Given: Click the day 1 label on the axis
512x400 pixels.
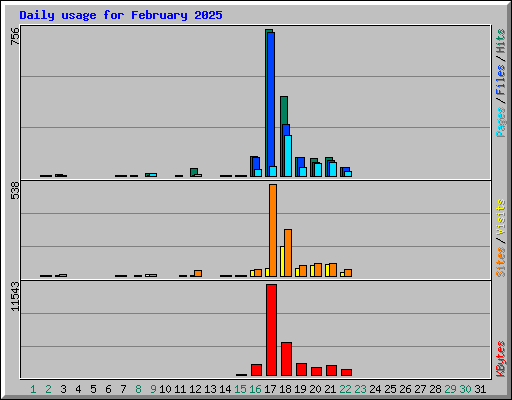Looking at the screenshot, I should (33, 389).
